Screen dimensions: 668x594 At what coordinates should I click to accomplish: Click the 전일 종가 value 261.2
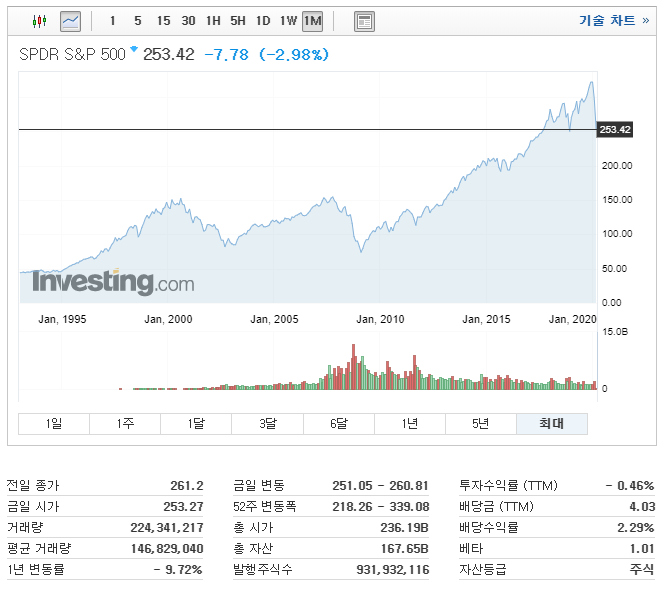point(187,485)
